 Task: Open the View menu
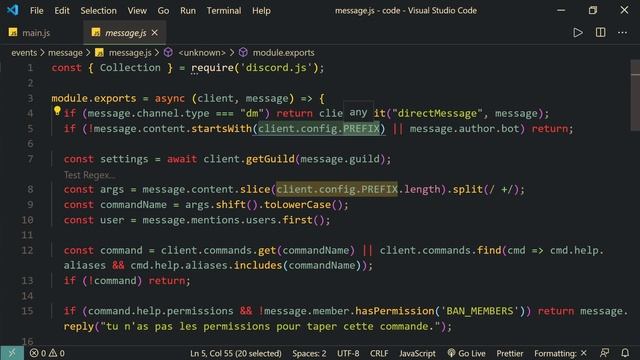137,11
